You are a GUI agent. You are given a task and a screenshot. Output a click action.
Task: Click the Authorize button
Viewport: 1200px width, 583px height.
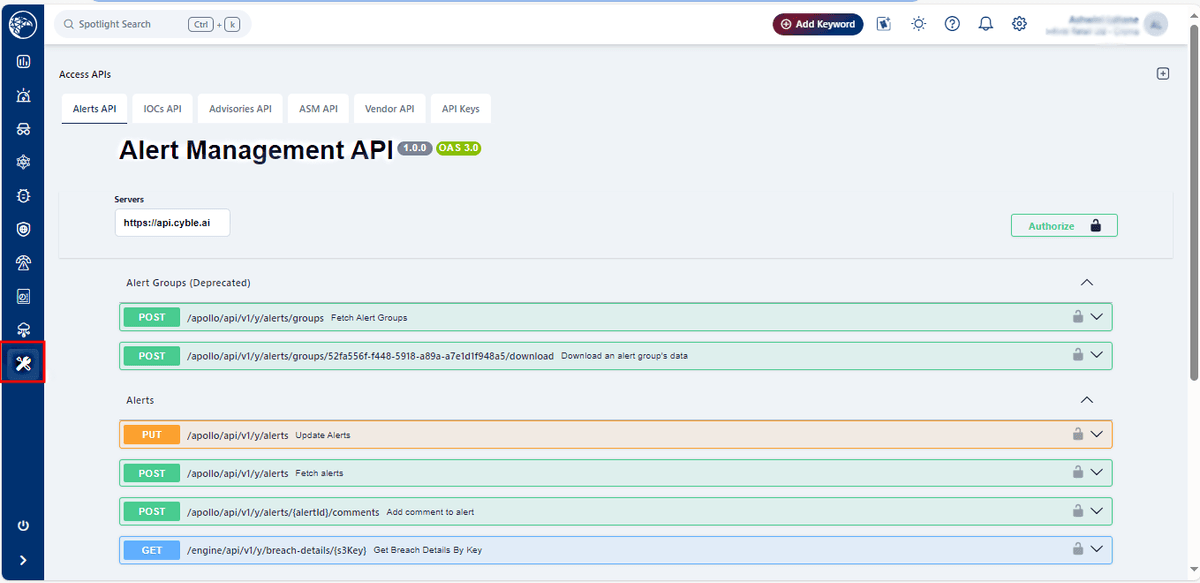coord(1064,226)
